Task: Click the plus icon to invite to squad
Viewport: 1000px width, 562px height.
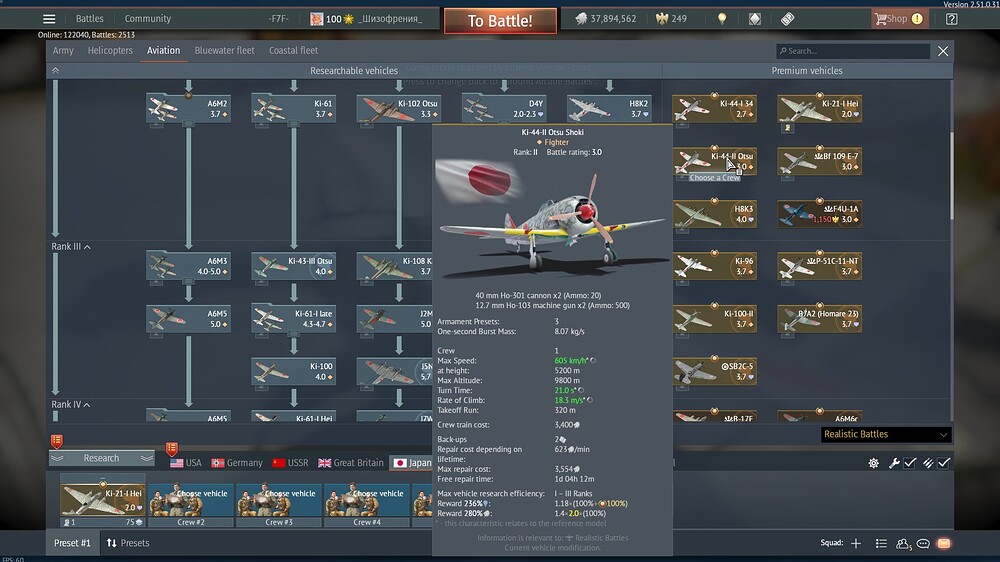Action: [856, 543]
